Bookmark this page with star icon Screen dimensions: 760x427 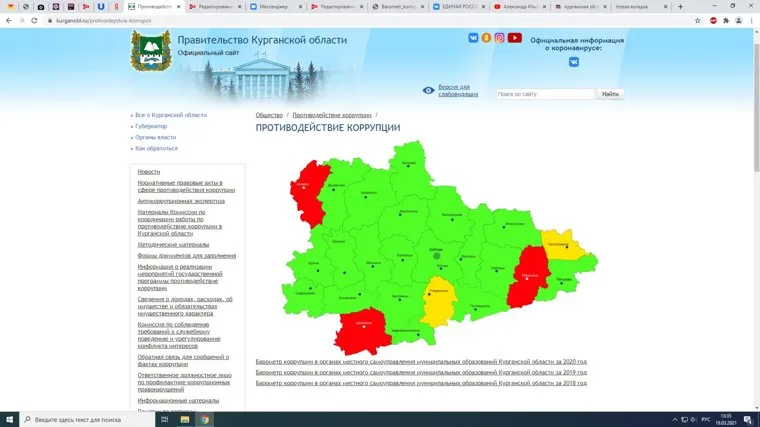pos(697,19)
